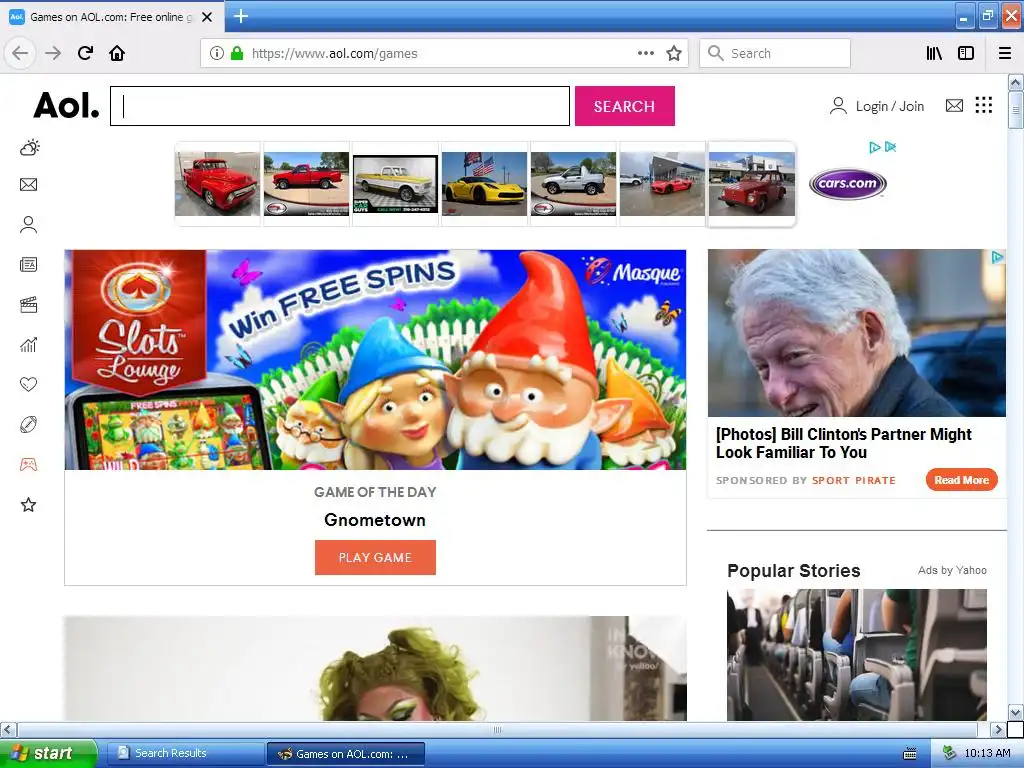Screen dimensions: 1024x768
Task: Click the browser Forward arrow button
Action: point(53,53)
